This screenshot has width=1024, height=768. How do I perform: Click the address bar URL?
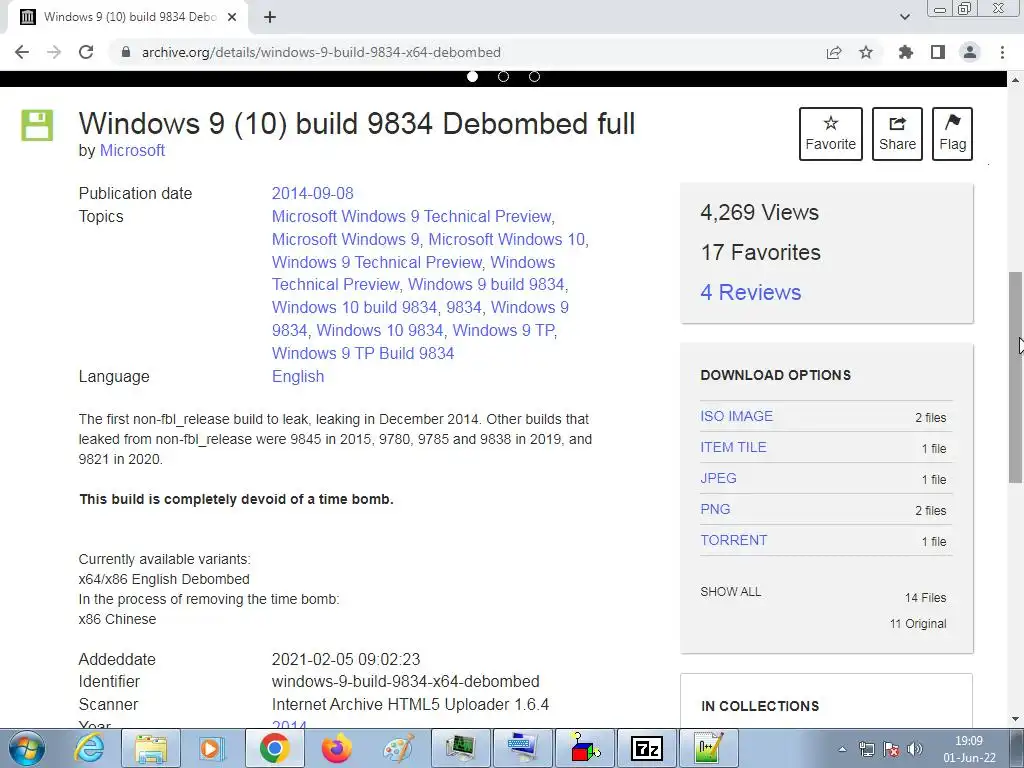pyautogui.click(x=321, y=52)
